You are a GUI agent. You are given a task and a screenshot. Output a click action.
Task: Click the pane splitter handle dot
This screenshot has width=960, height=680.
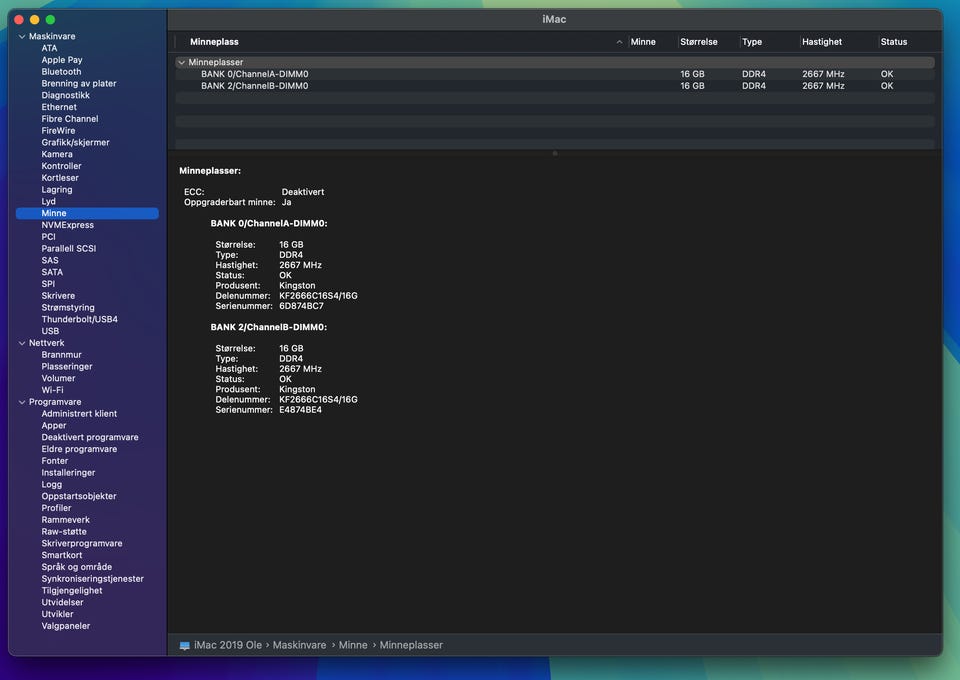click(x=555, y=154)
